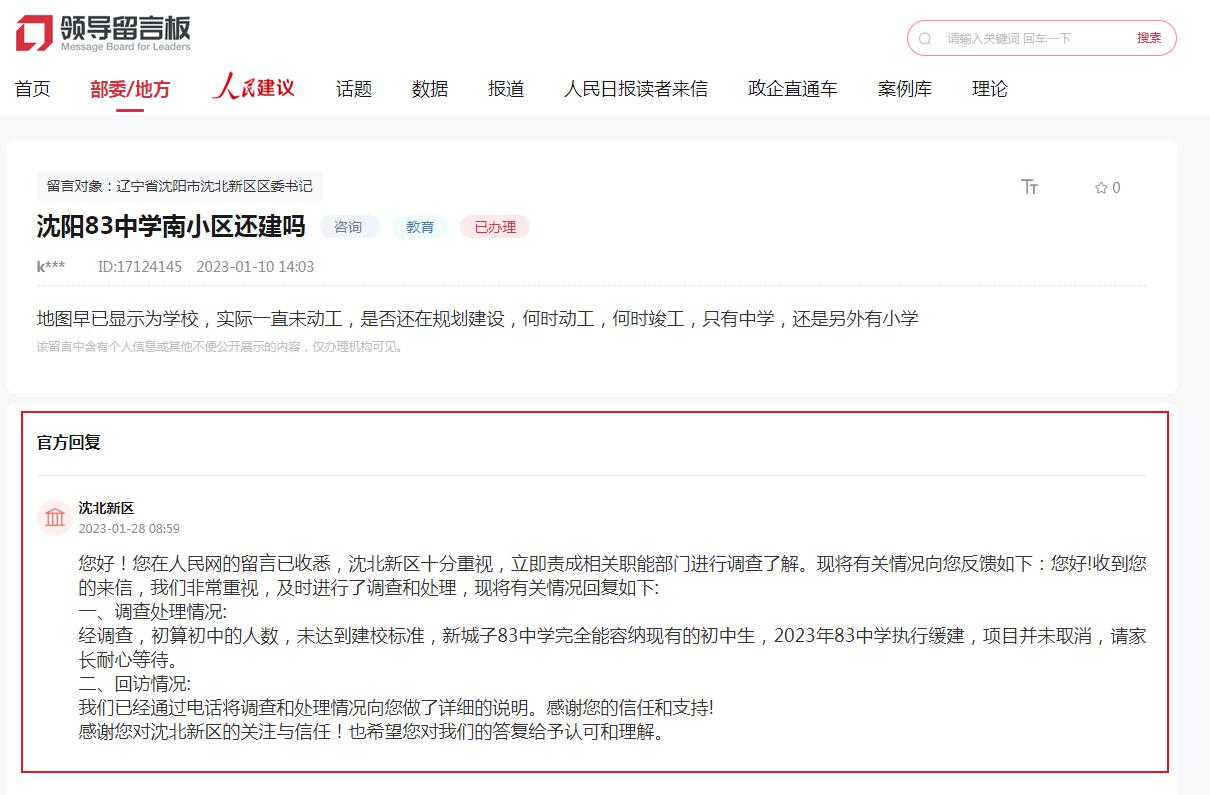Click the 沈北新区 institution avatar icon

[55, 518]
